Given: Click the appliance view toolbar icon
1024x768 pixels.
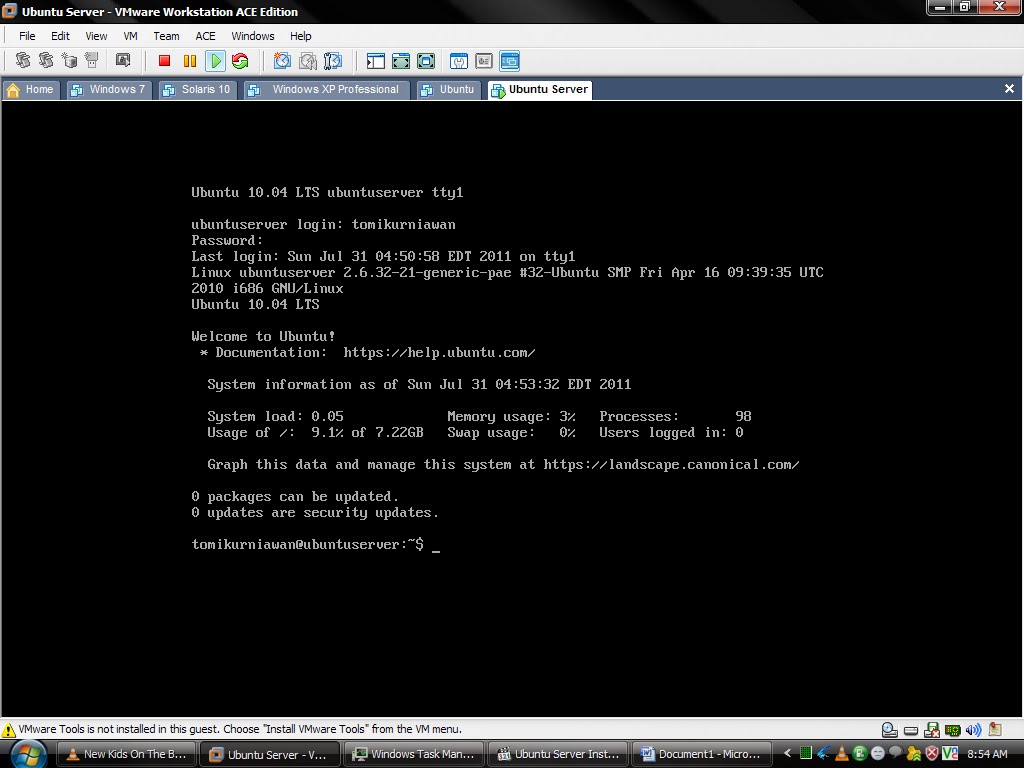Looking at the screenshot, I should click(484, 61).
